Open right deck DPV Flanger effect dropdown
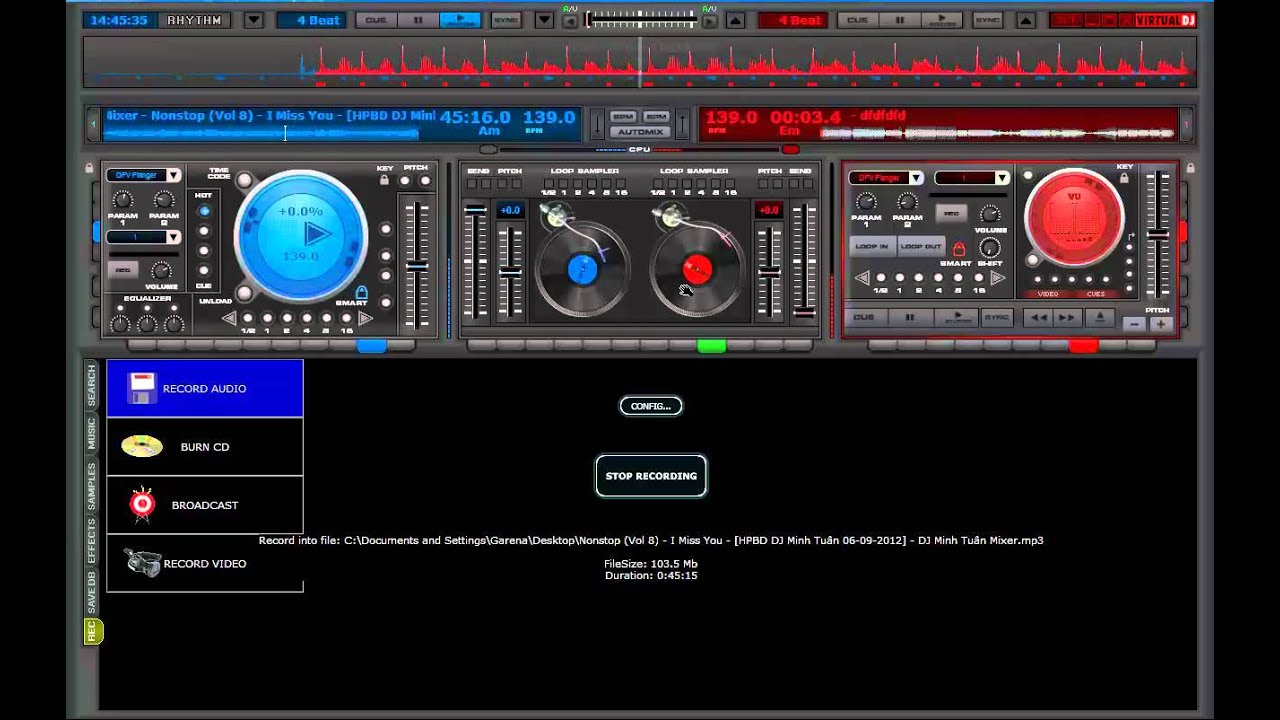Image resolution: width=1280 pixels, height=720 pixels. point(915,178)
